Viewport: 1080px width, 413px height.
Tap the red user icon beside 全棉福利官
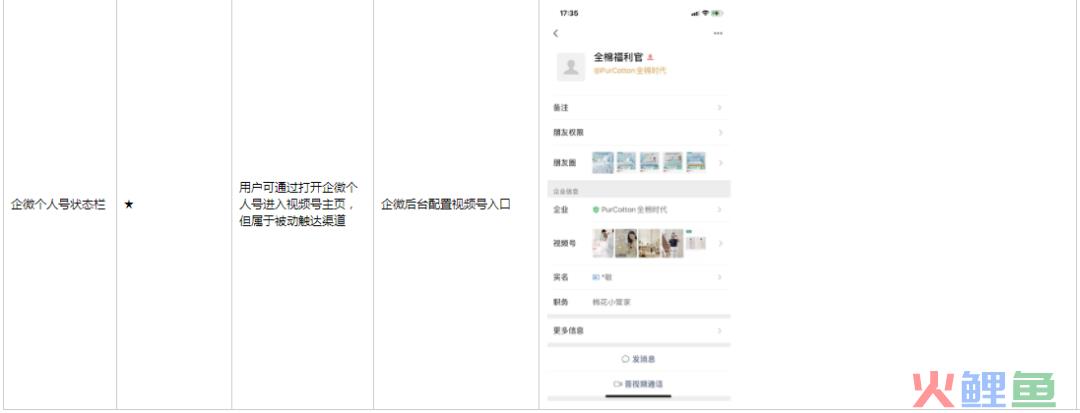650,58
